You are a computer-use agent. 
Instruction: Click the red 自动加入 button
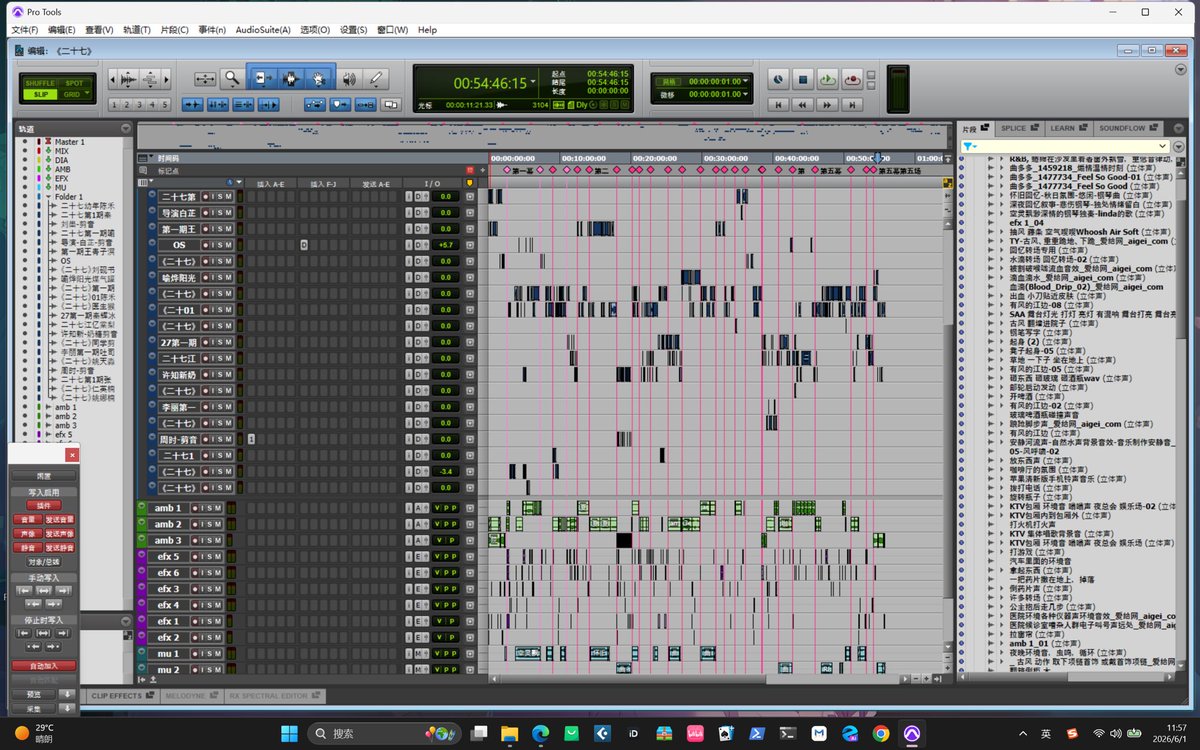[x=43, y=665]
